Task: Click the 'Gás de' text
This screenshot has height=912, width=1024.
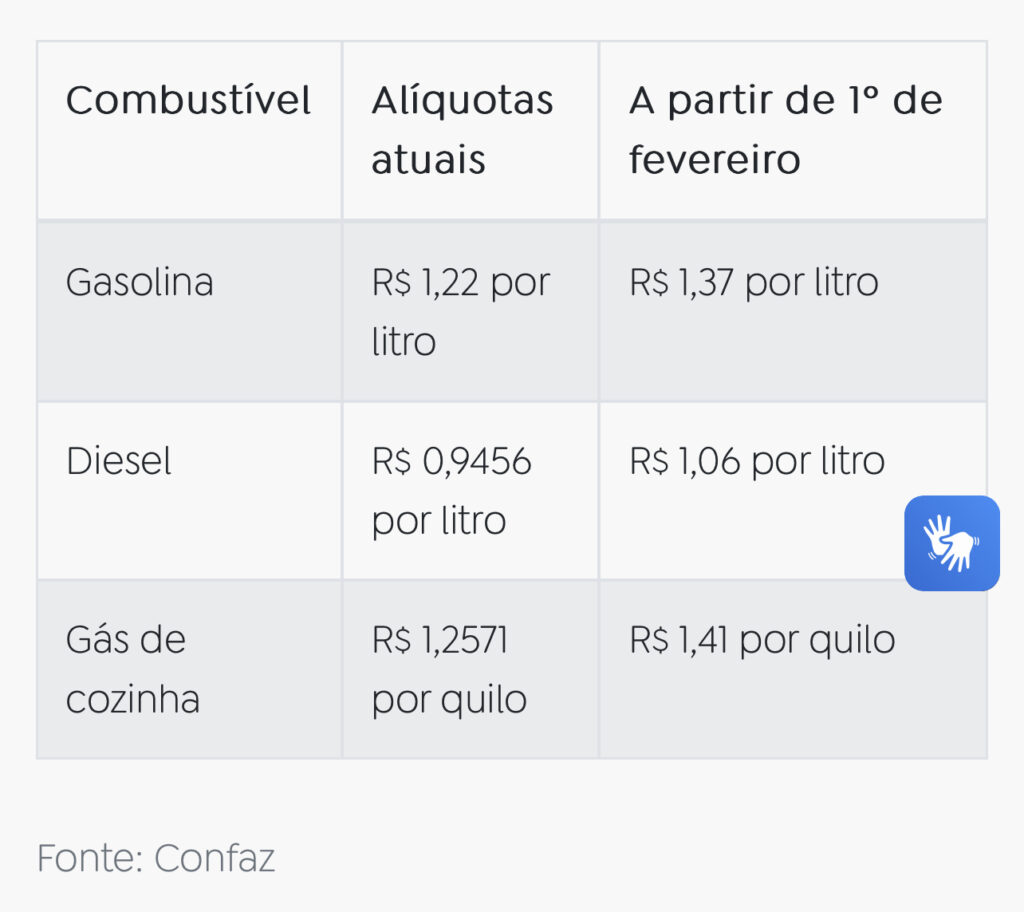Action: click(126, 640)
